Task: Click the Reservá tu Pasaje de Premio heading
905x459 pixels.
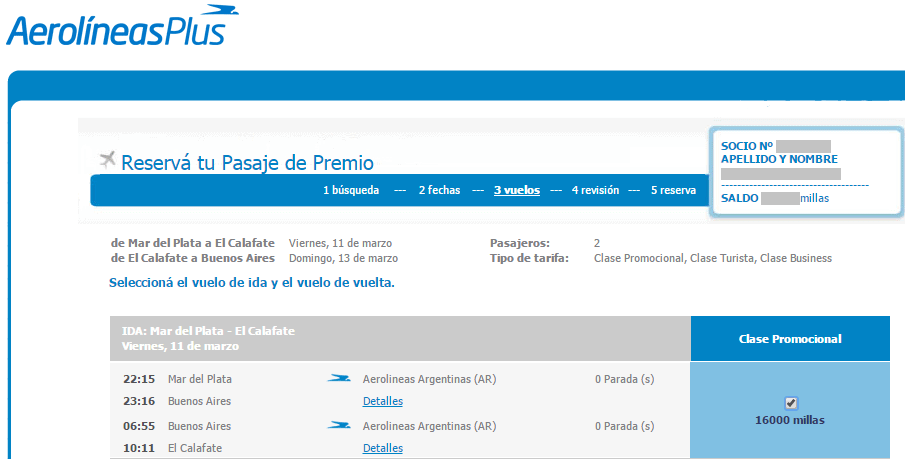Action: pos(247,163)
